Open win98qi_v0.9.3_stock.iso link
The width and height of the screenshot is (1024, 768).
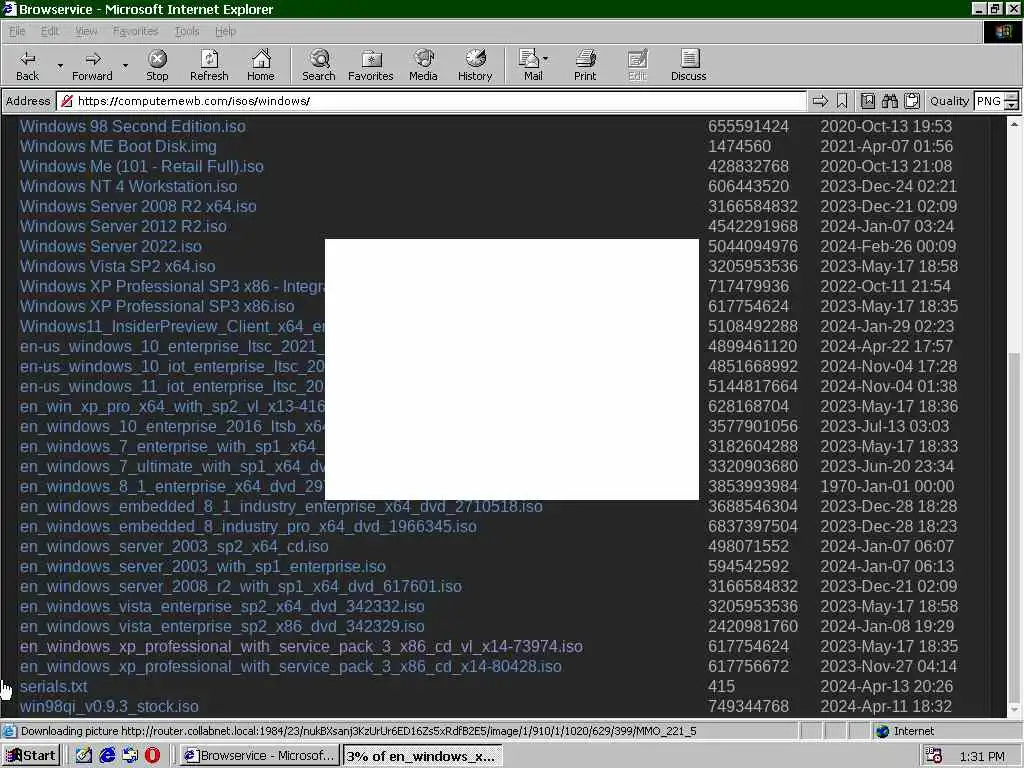[109, 707]
